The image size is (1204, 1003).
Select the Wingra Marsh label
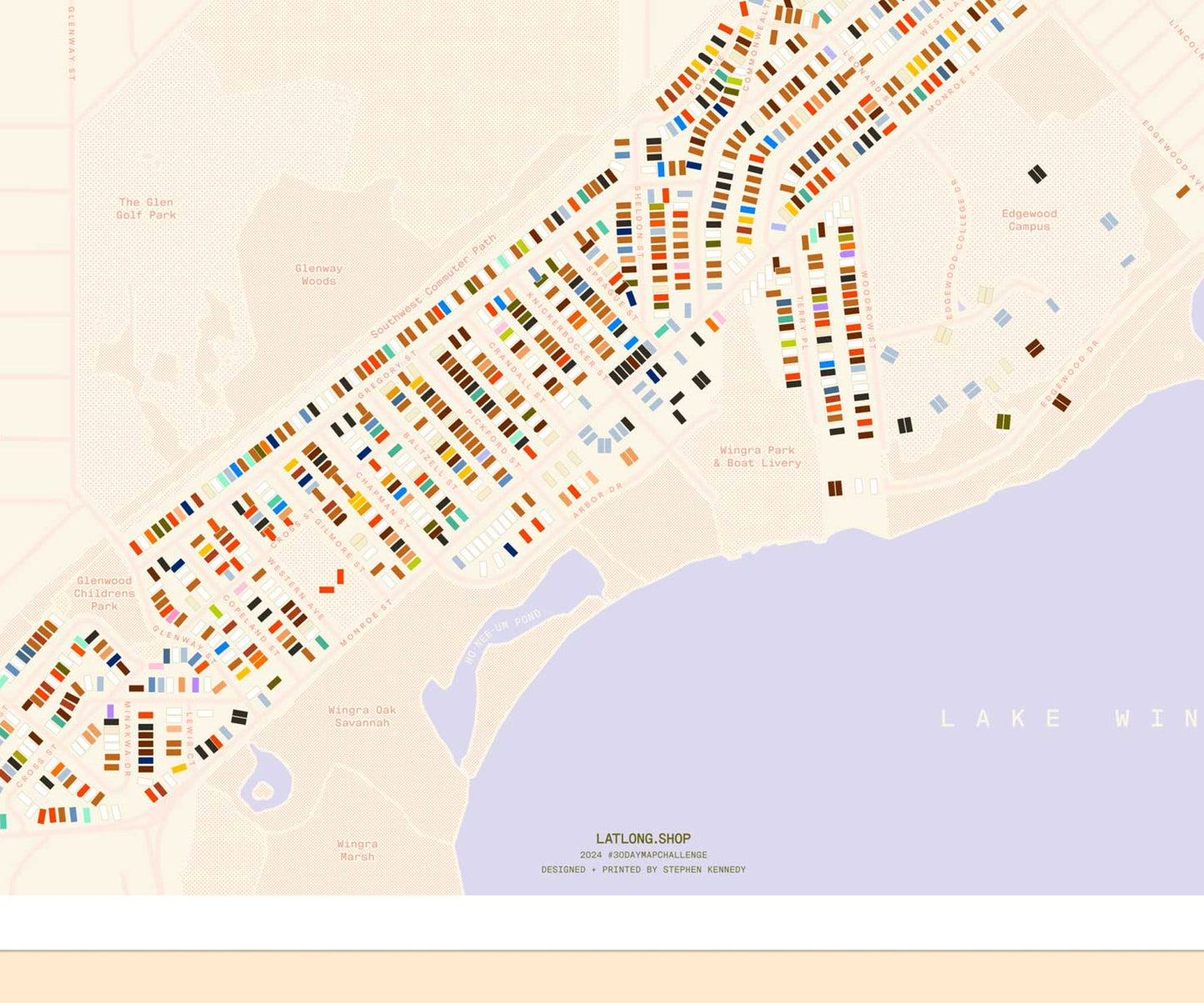point(357,850)
